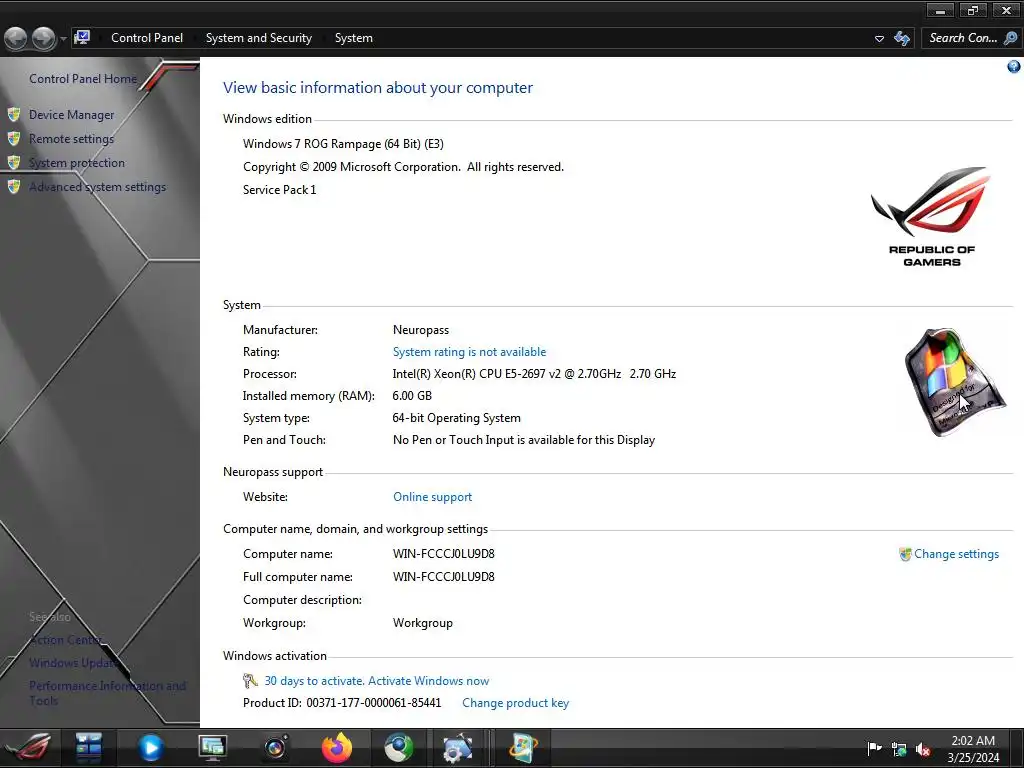
Task: Show the clock and date
Action: pos(973,749)
